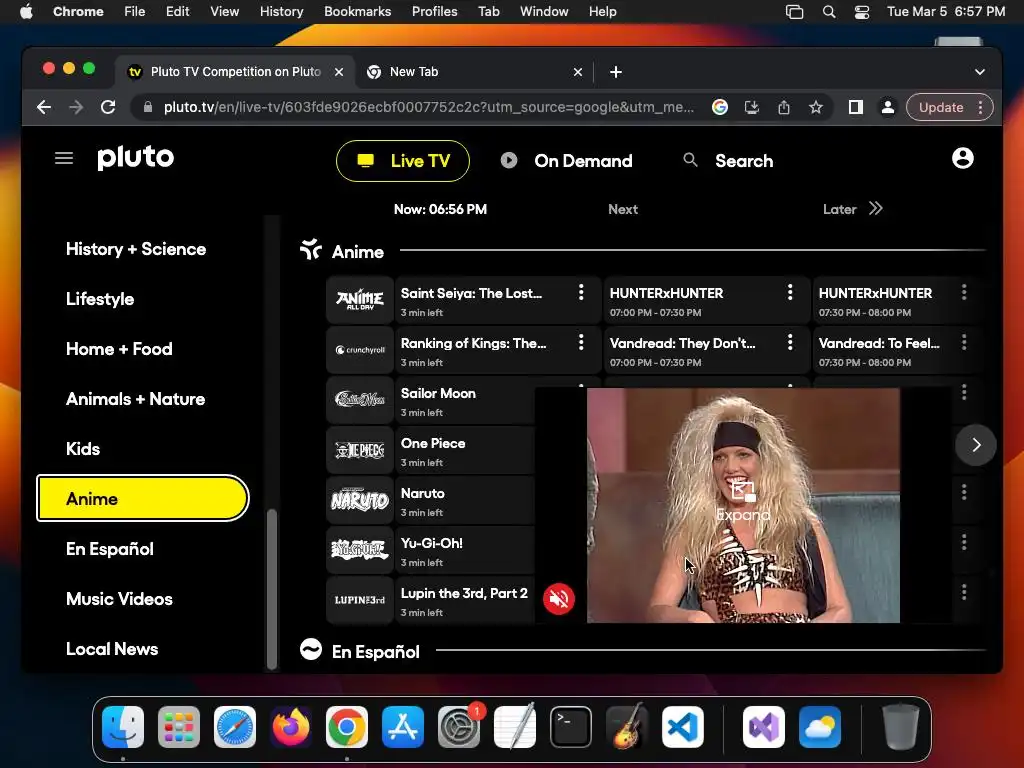Click the Pluto logo
The height and width of the screenshot is (768, 1024).
(136, 157)
